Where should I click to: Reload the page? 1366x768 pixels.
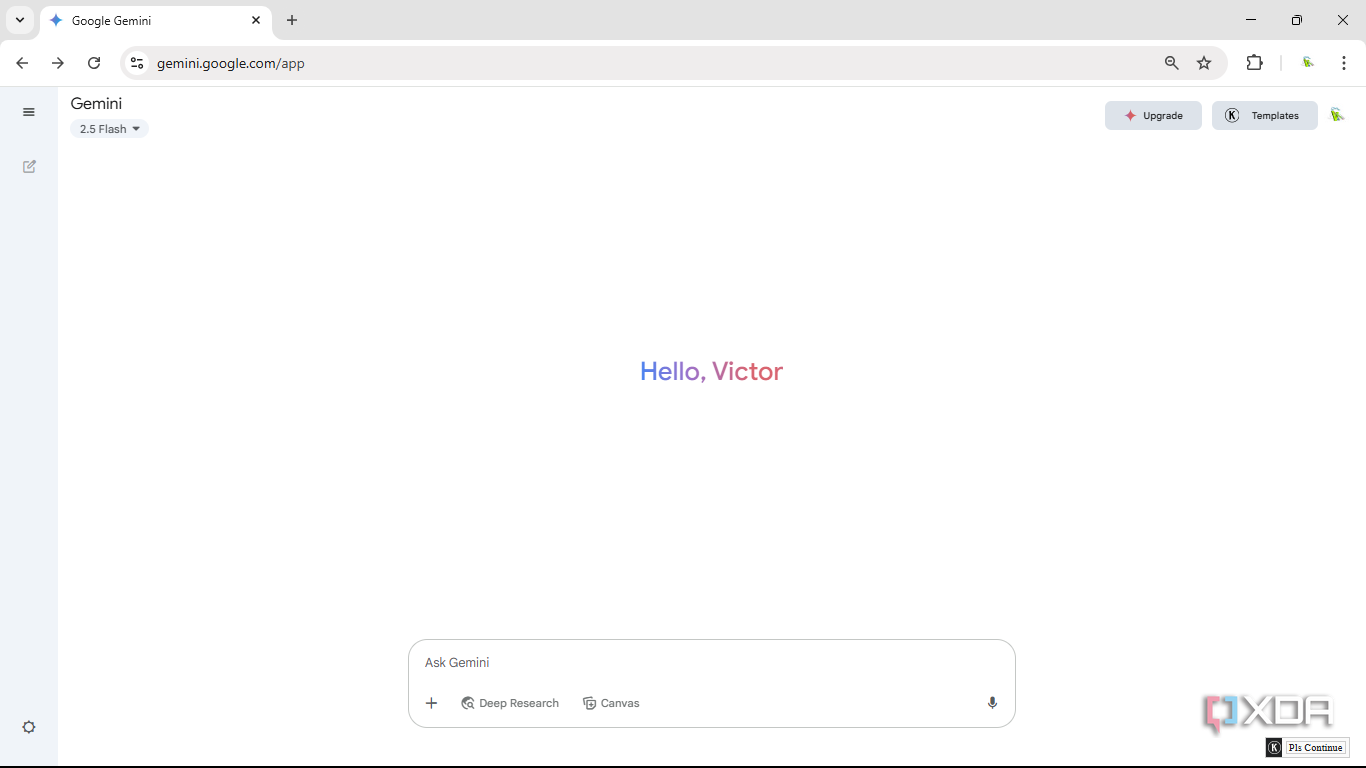tap(94, 63)
